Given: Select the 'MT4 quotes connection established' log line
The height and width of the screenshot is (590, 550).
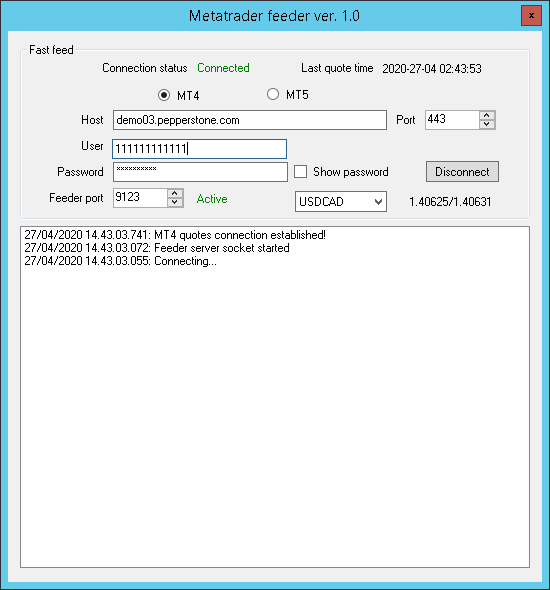Looking at the screenshot, I should coord(175,235).
